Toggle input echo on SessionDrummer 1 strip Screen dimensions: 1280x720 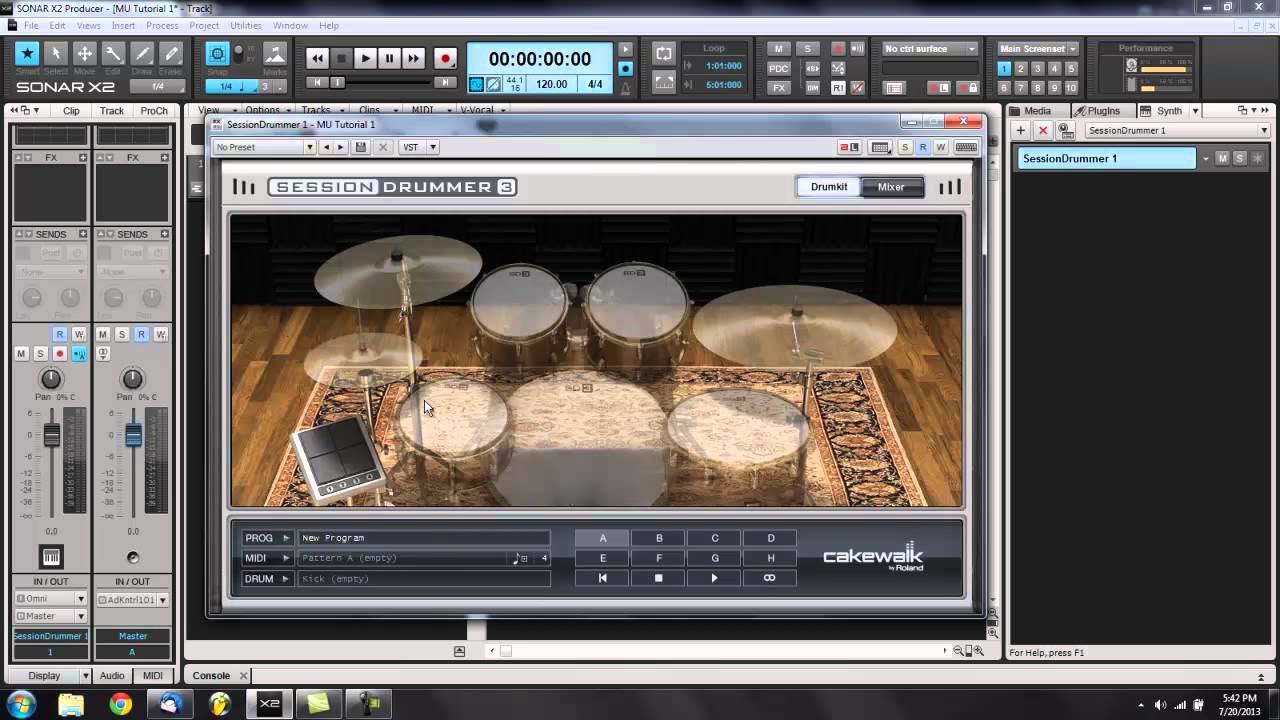click(x=79, y=354)
